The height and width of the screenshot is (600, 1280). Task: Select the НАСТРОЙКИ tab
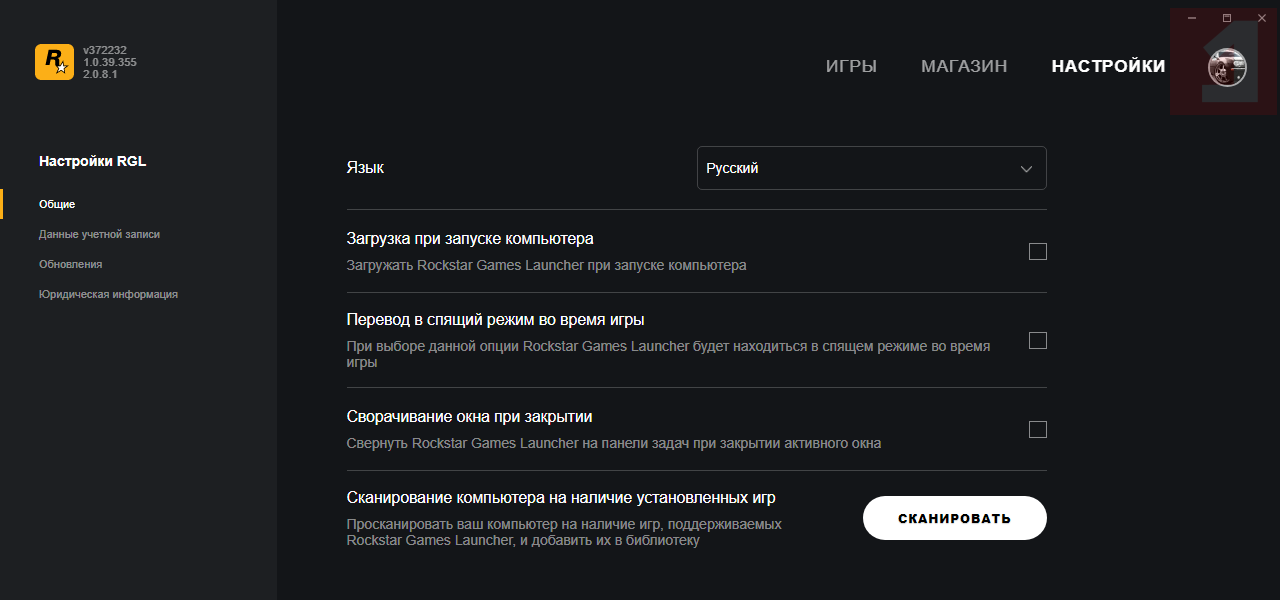tap(1108, 66)
